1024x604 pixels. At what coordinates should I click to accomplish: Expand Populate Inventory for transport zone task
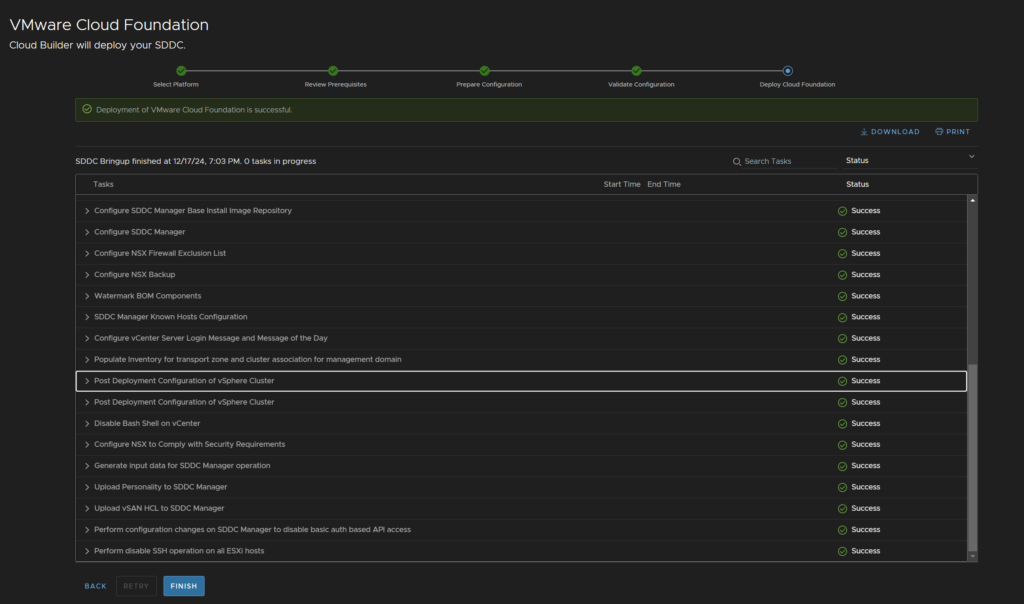[x=87, y=360]
